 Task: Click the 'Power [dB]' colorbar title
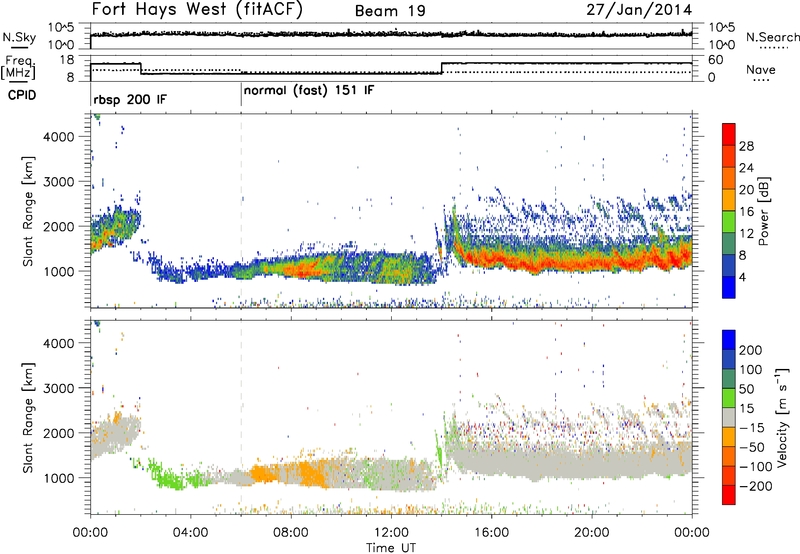pos(764,211)
